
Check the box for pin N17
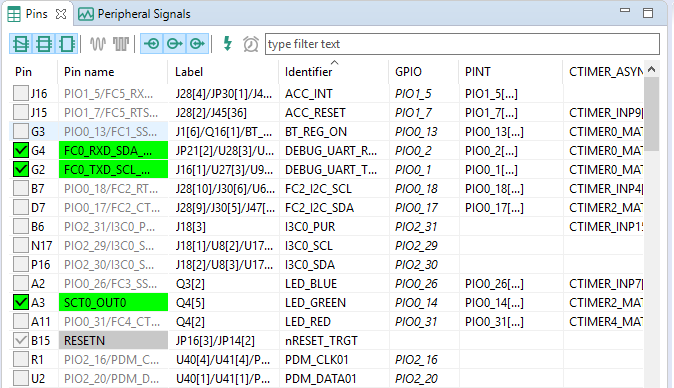pos(21,245)
